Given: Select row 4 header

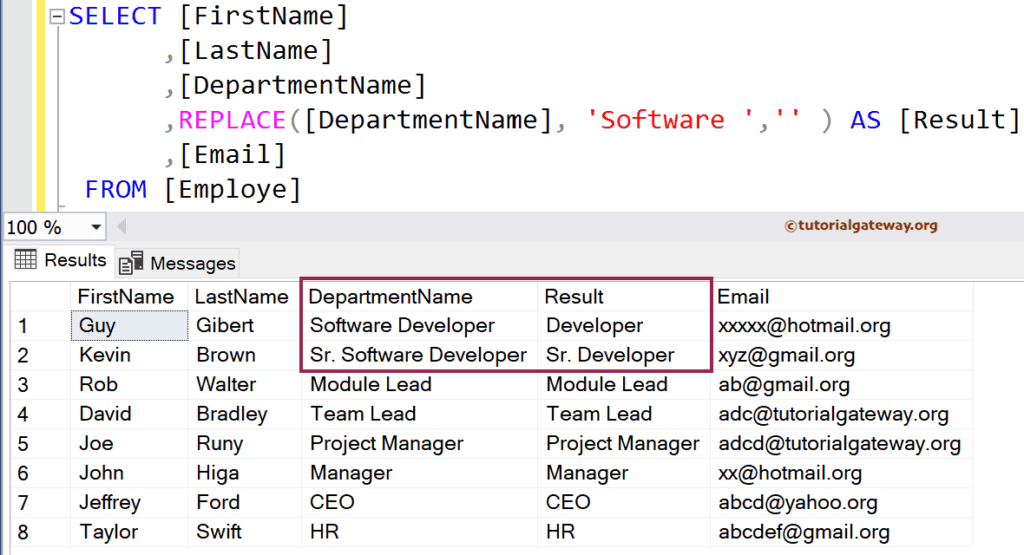Looking at the screenshot, I should pyautogui.click(x=40, y=414).
